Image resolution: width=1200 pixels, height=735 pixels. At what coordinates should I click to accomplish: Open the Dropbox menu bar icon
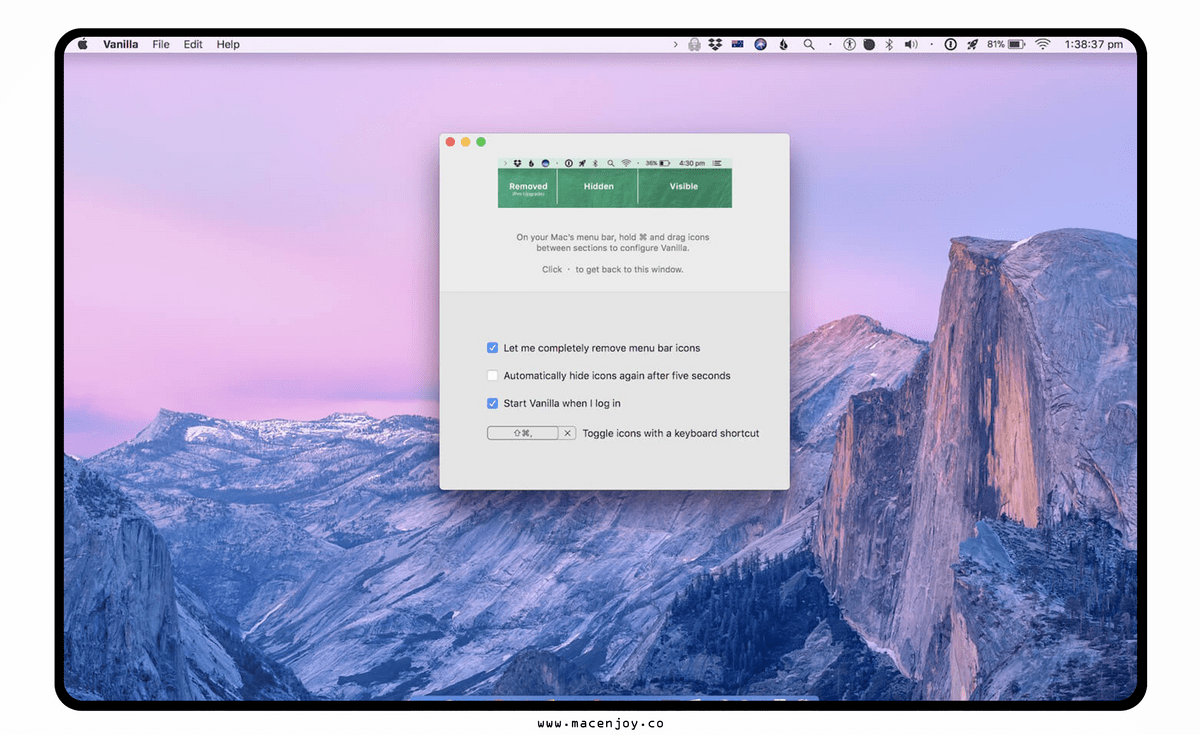pos(715,45)
